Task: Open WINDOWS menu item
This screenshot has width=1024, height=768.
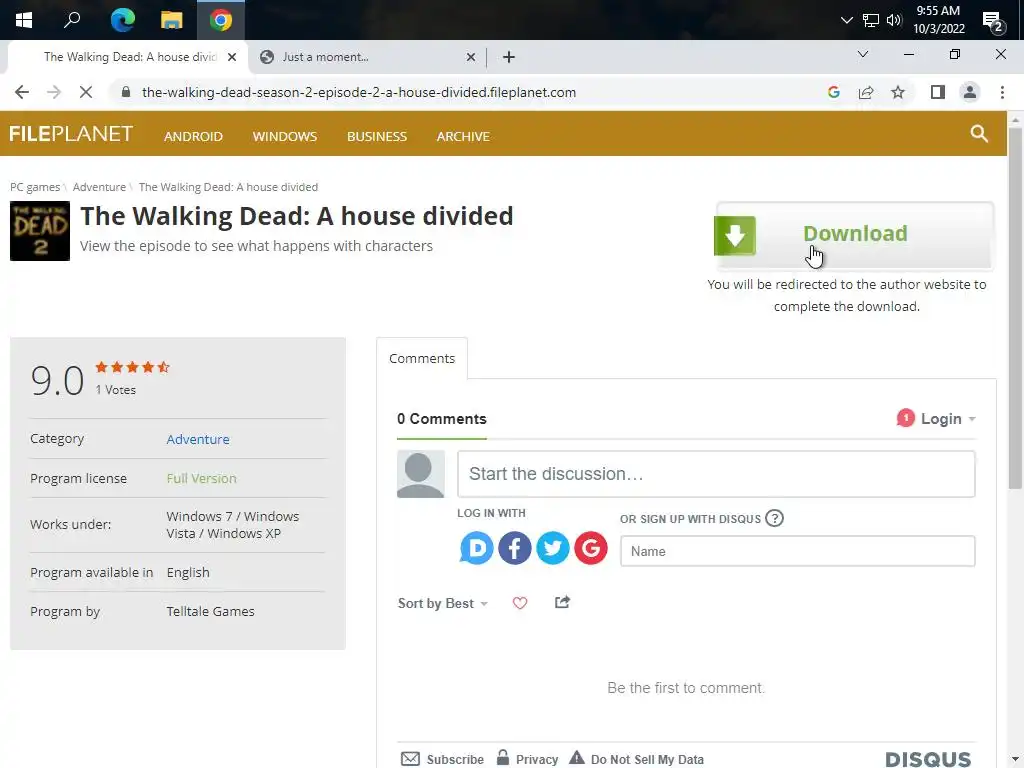Action: tap(285, 136)
